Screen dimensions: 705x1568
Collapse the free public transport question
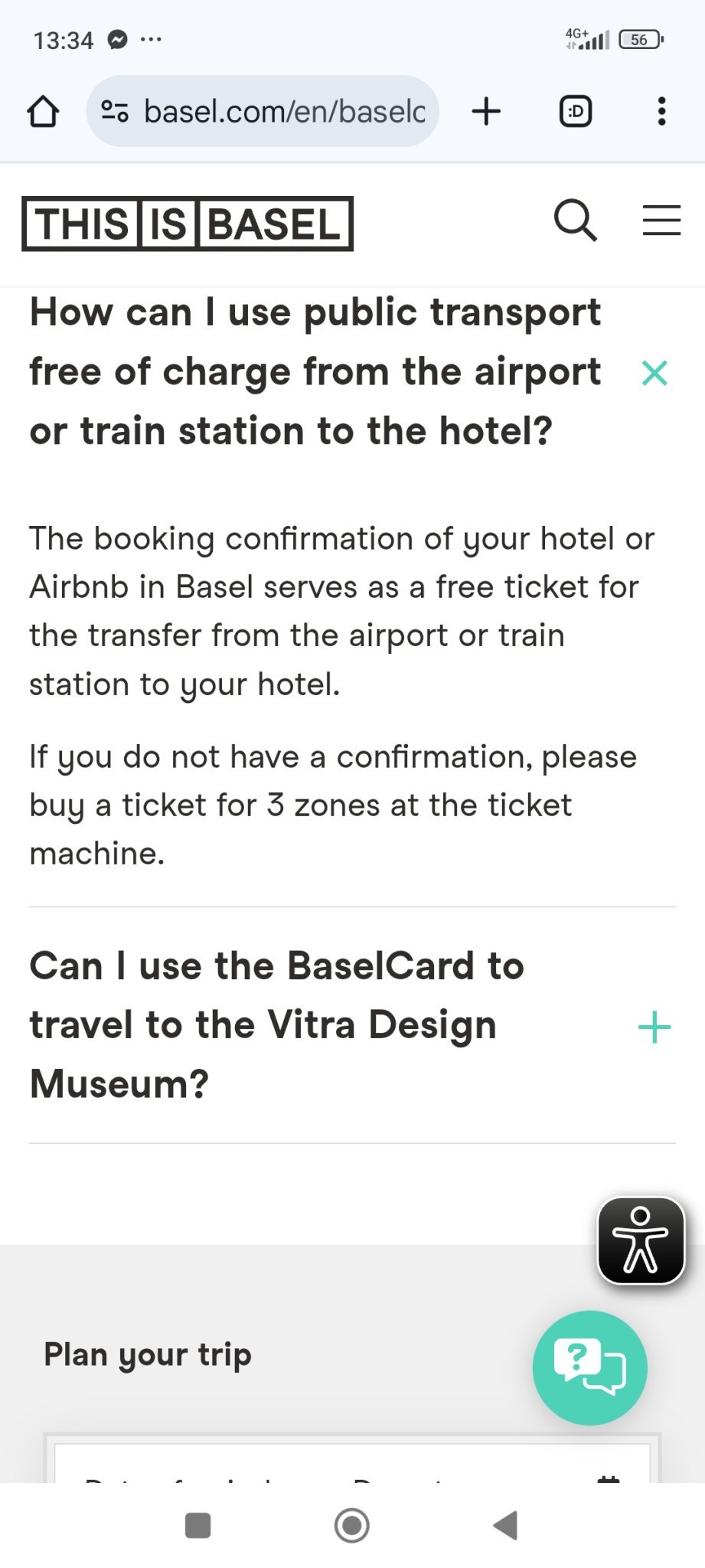point(654,373)
